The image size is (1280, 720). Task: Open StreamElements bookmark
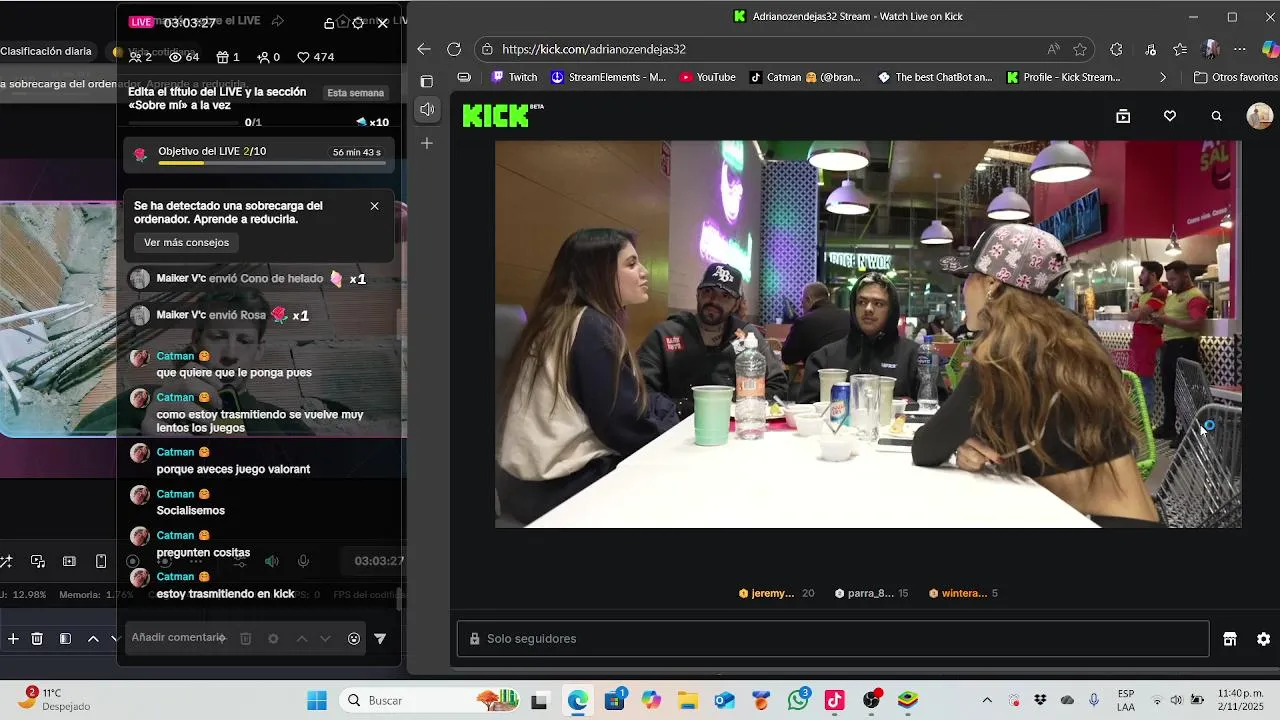[x=609, y=77]
